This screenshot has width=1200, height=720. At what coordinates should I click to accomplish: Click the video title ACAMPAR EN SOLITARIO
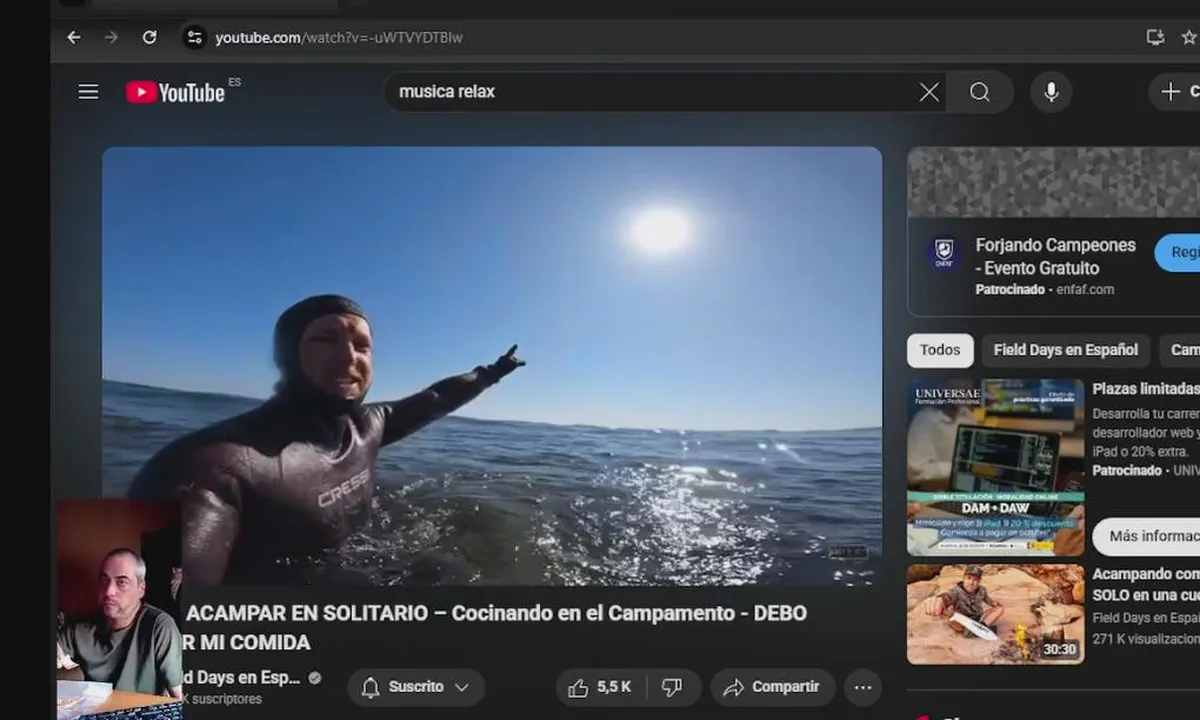coord(496,627)
